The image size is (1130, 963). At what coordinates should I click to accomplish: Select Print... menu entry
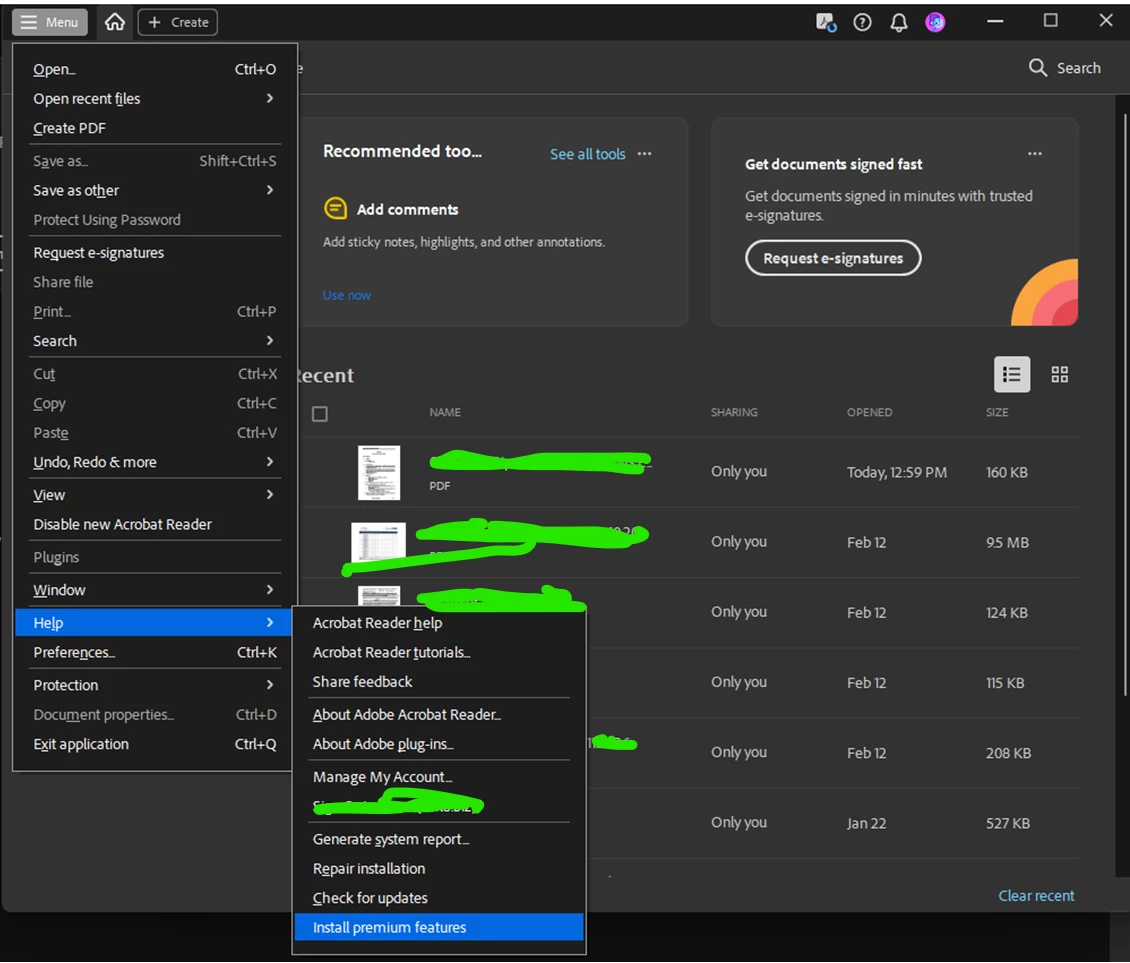pyautogui.click(x=154, y=311)
